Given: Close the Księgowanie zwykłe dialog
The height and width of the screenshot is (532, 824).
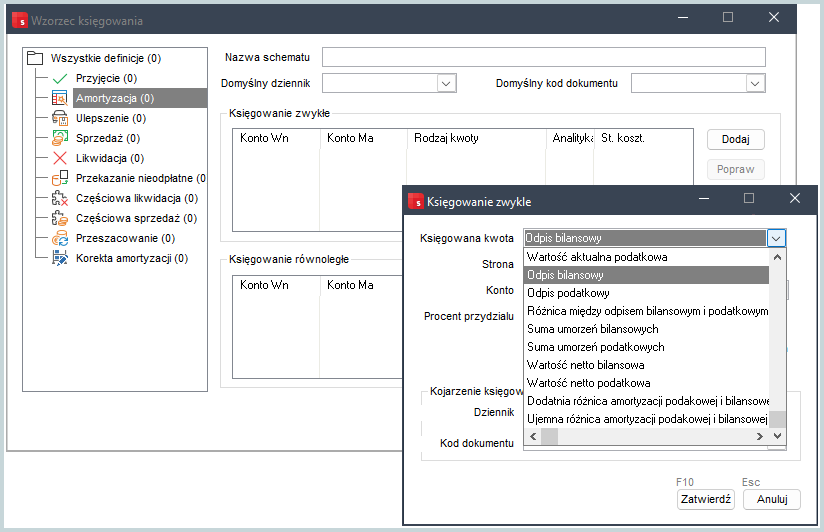Looking at the screenshot, I should (795, 198).
